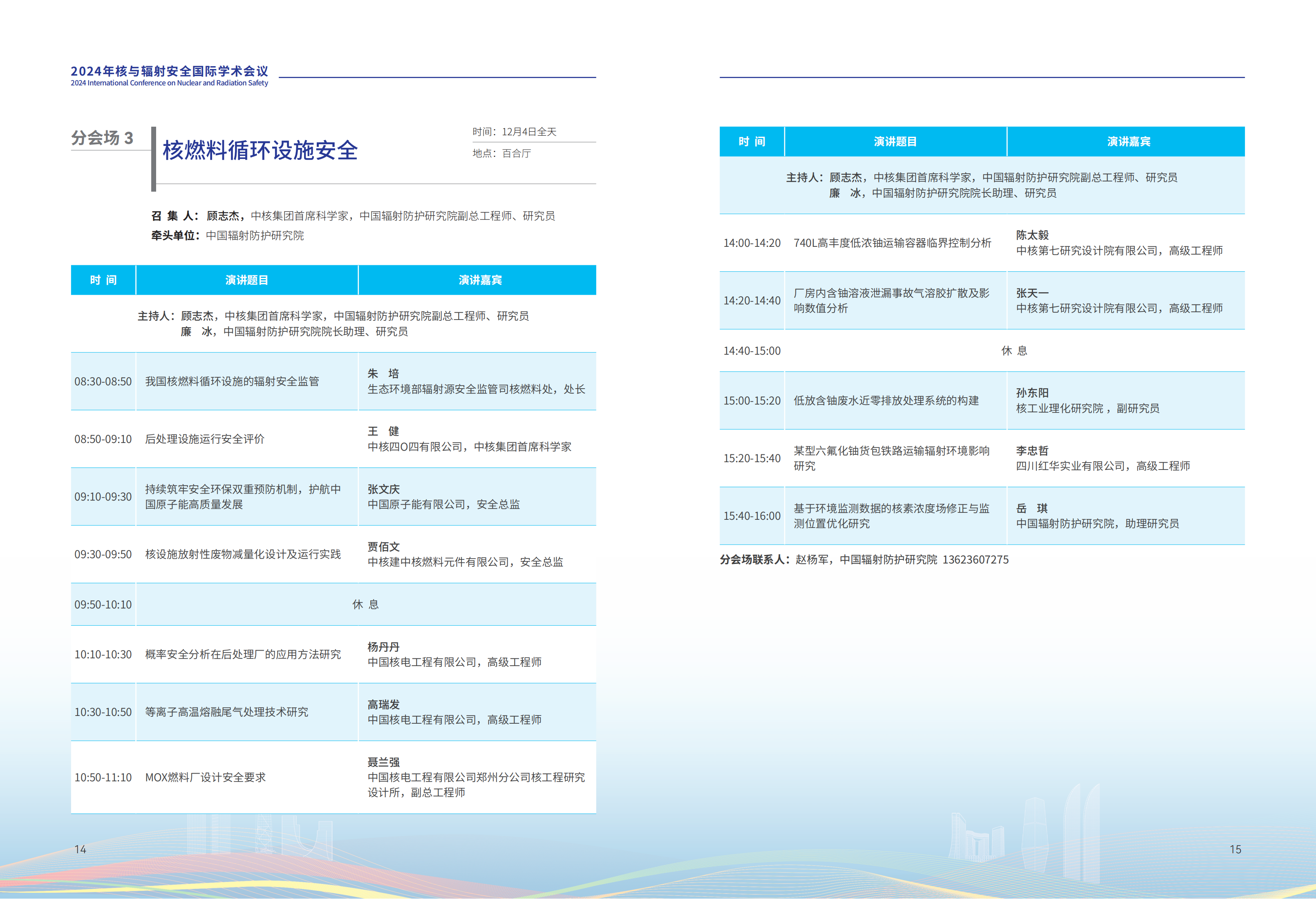Screen dimensions: 1316x899
Task: Click speaker name 李忠哲
Action: pyautogui.click(x=1032, y=451)
